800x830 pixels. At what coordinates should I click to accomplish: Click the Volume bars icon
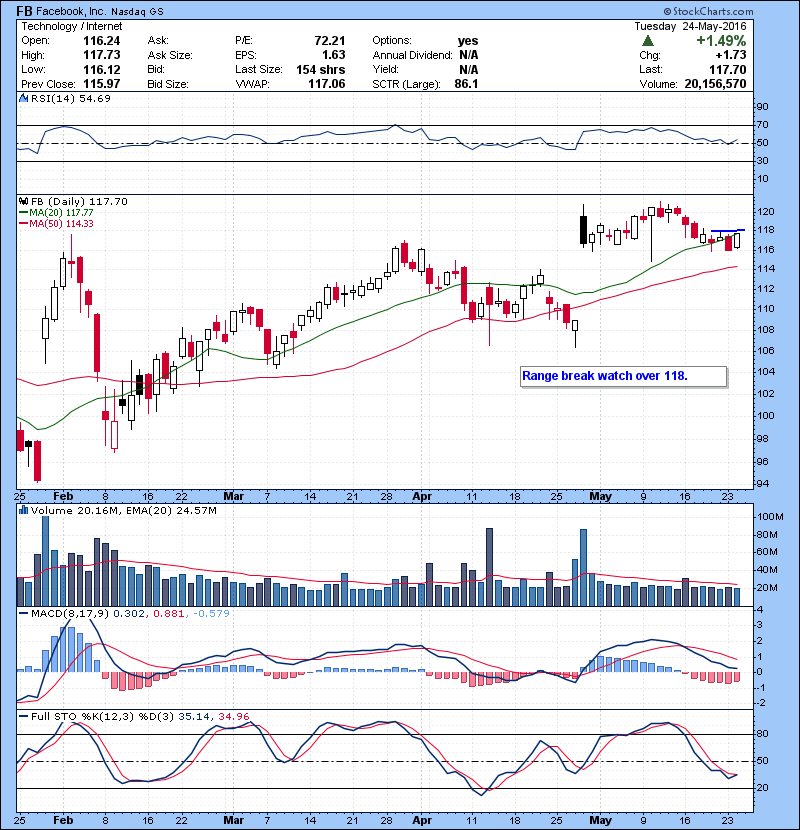[23, 510]
